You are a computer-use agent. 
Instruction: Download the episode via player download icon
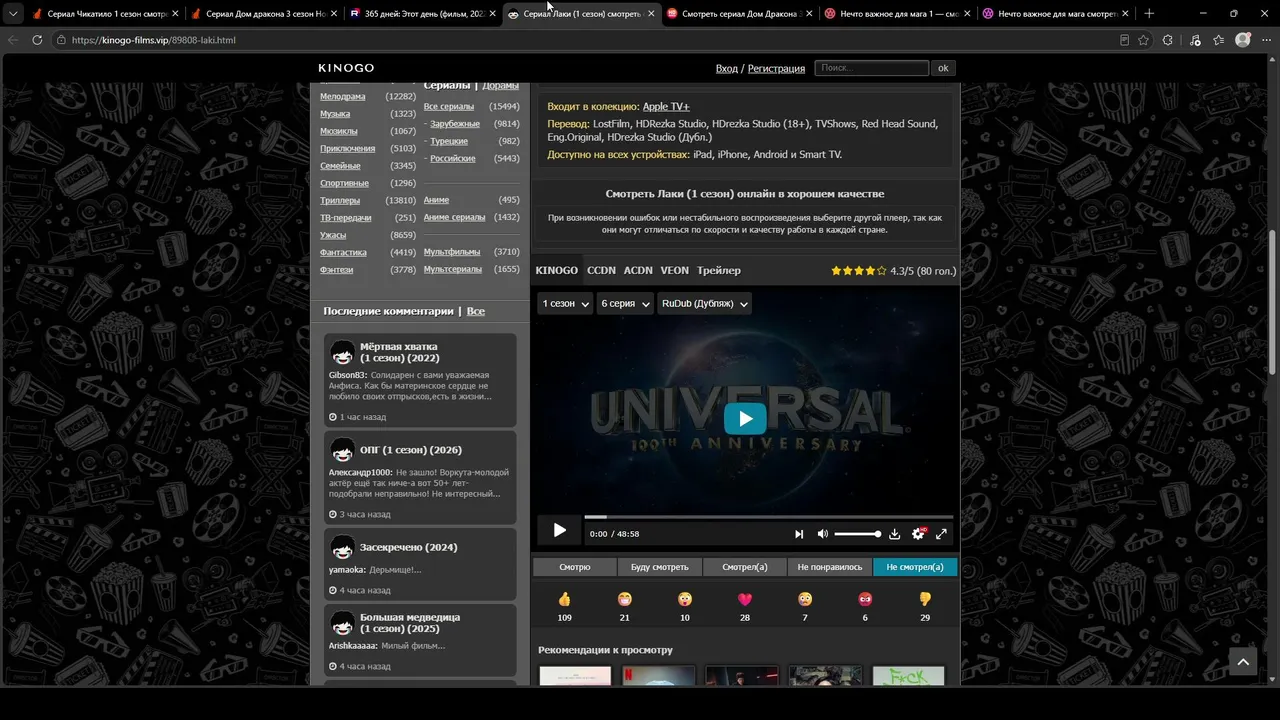[x=894, y=534]
